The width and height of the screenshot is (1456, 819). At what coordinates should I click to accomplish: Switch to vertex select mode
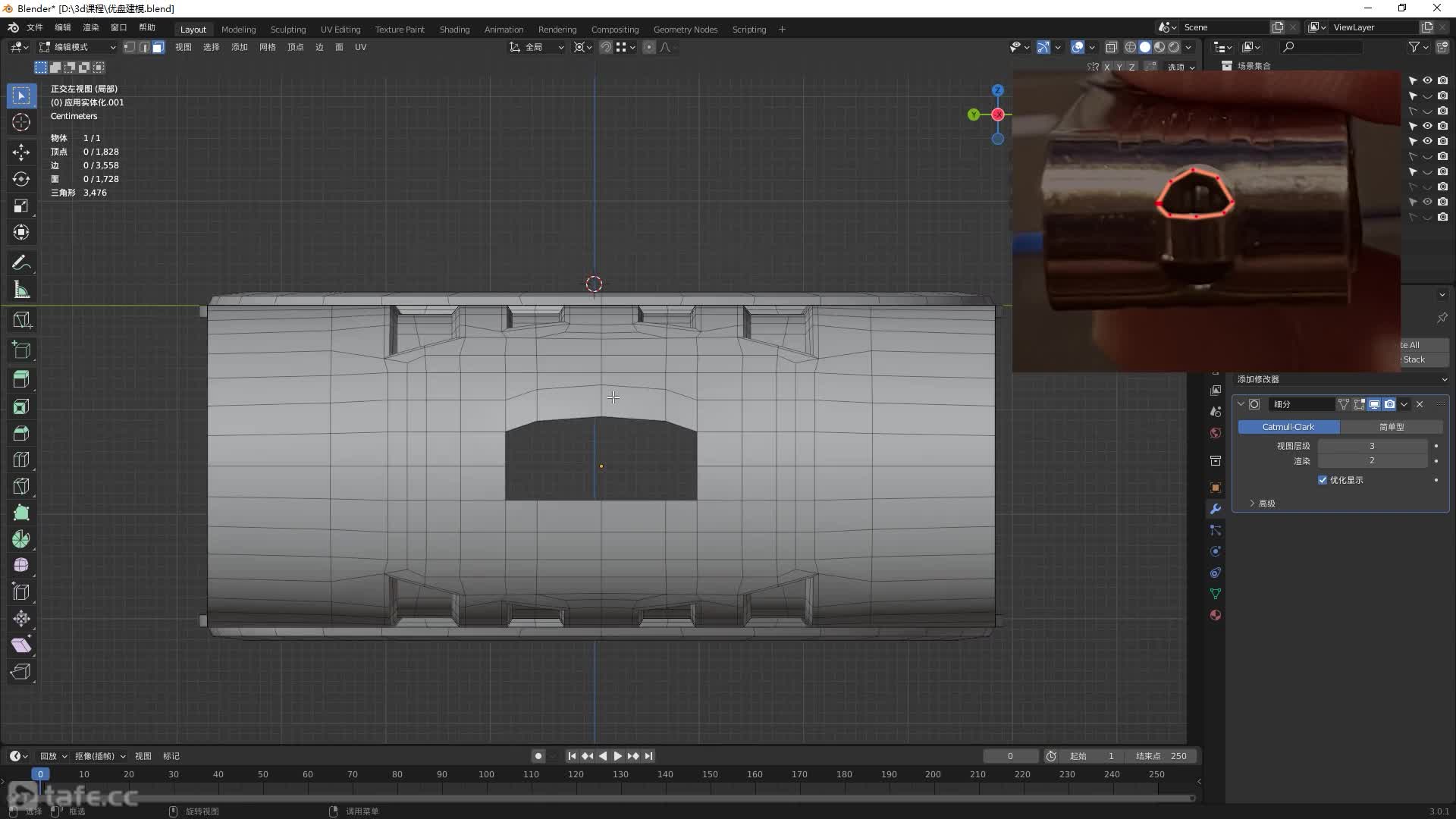(x=130, y=47)
